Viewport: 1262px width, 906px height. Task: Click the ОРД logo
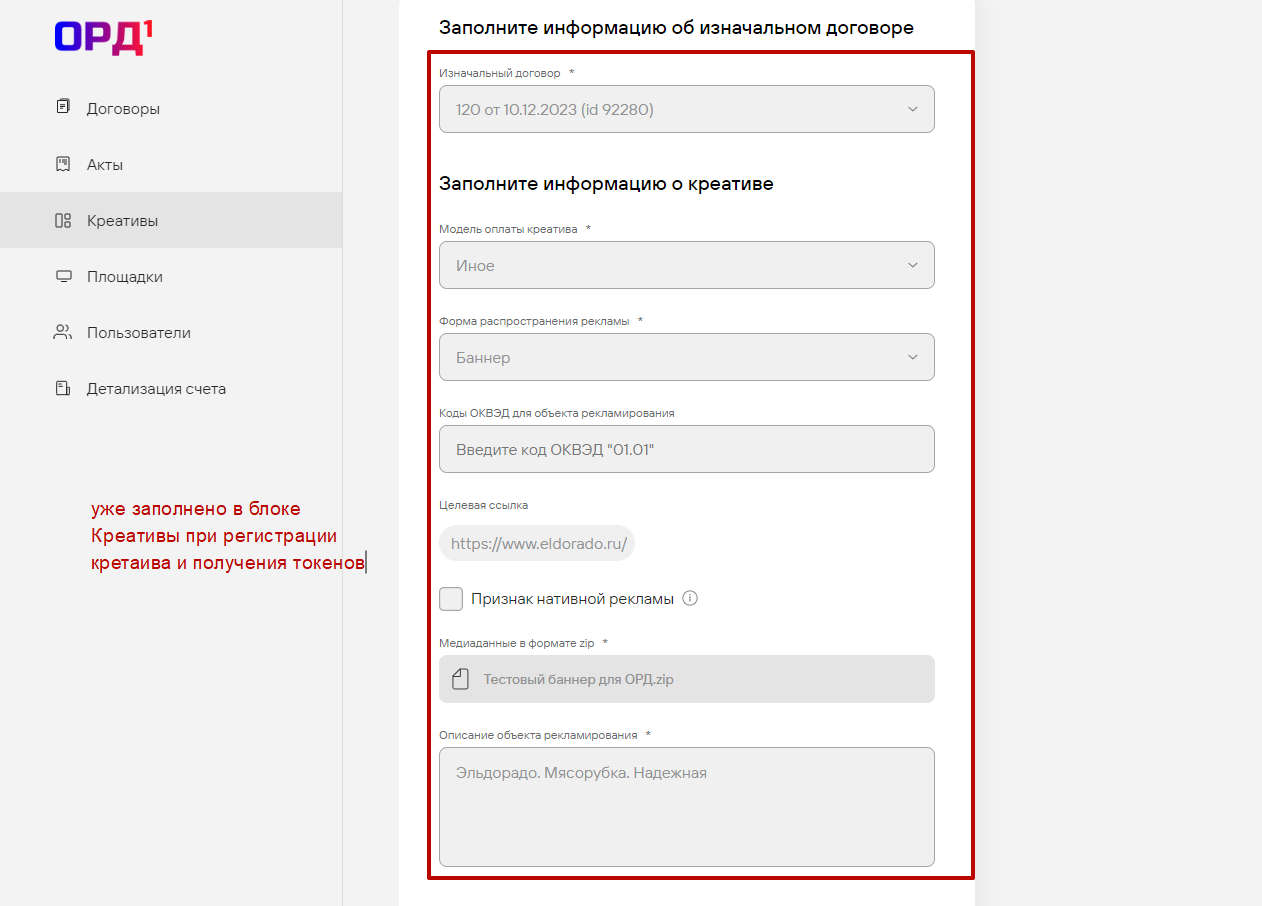point(104,36)
